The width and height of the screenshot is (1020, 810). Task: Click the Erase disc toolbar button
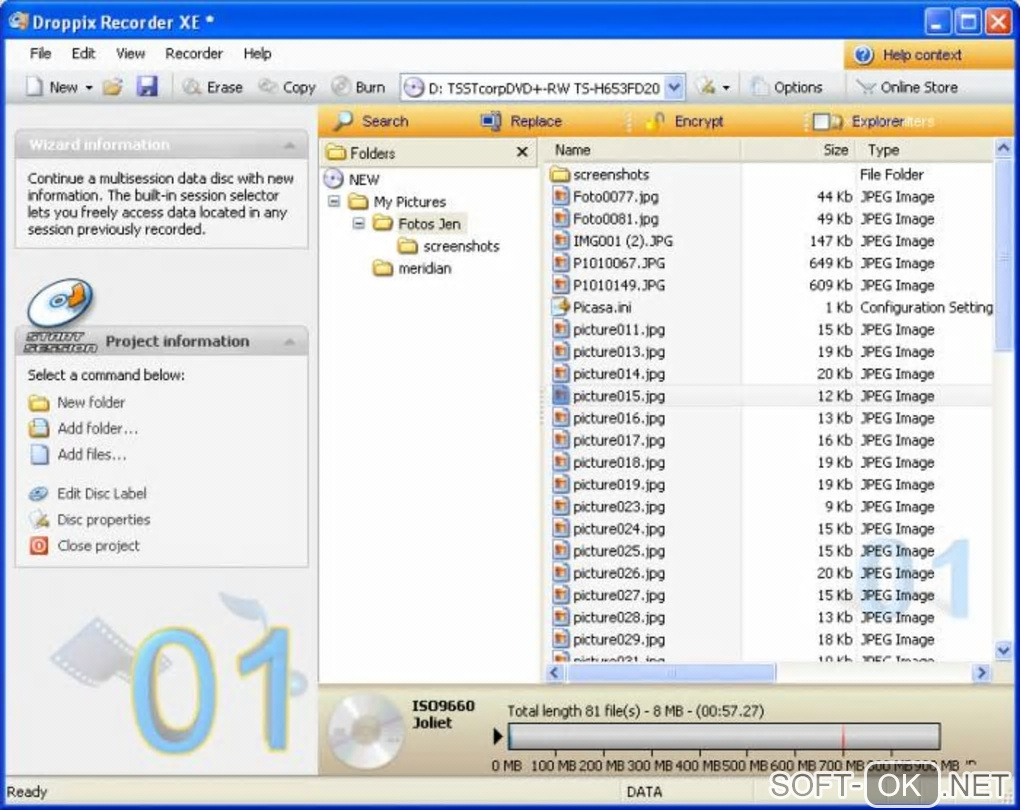click(x=213, y=87)
